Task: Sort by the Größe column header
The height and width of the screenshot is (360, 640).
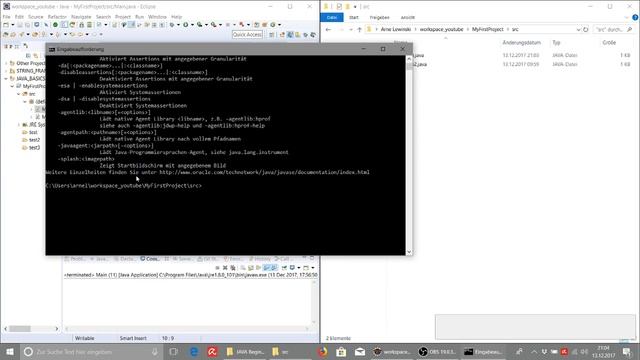Action: click(x=609, y=42)
